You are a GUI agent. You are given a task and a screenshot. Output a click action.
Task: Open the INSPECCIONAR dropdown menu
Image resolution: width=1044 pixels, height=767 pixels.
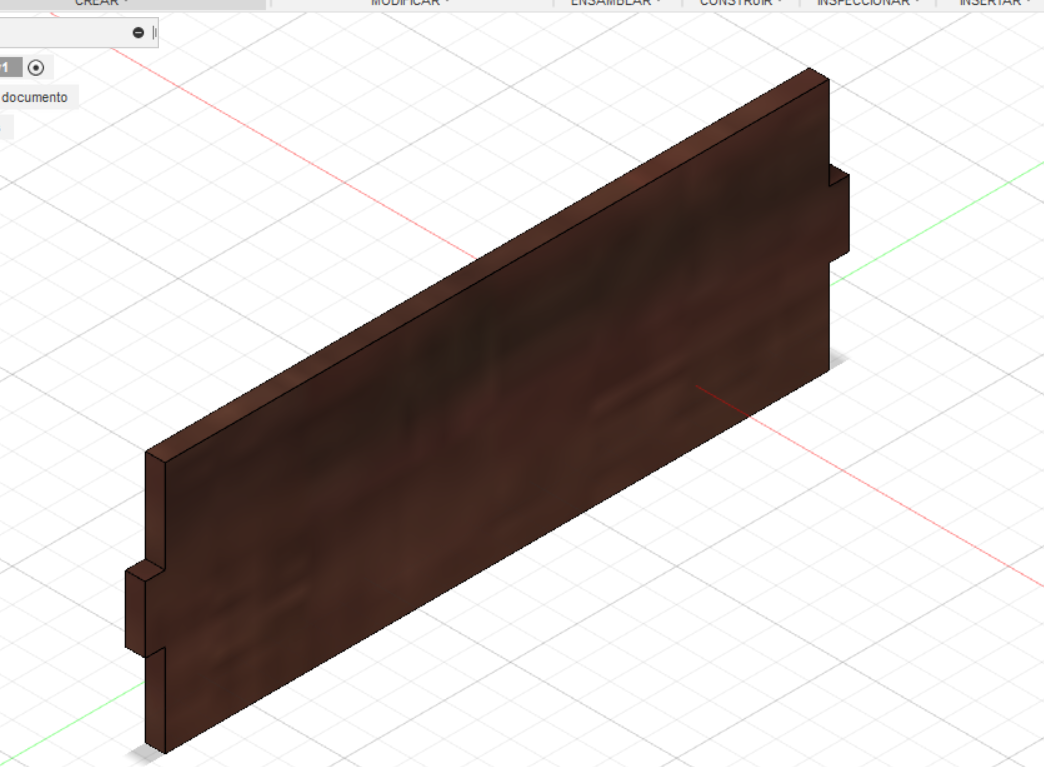pos(868,3)
